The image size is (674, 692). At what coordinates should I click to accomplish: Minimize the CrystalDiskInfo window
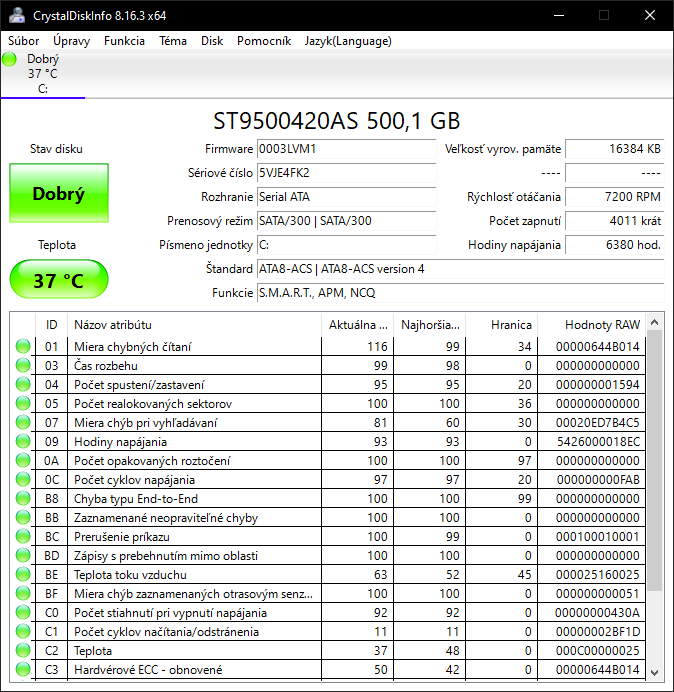(559, 15)
